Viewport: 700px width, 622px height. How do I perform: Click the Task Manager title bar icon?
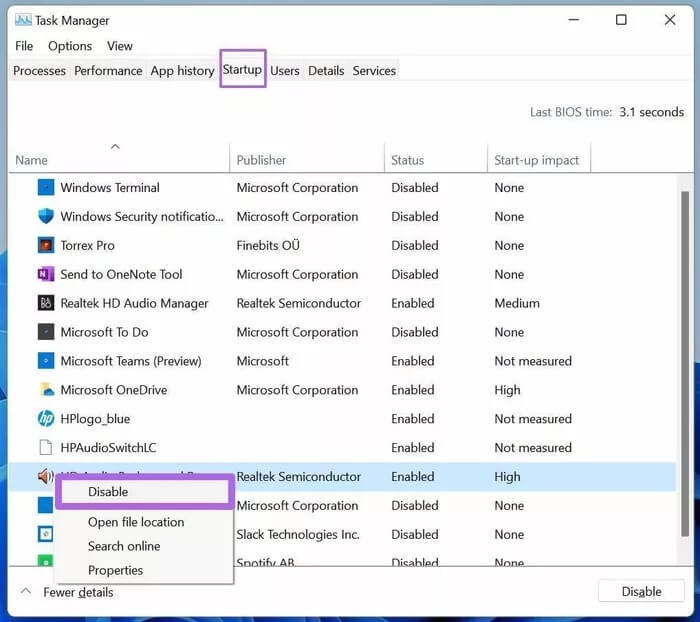pos(23,20)
